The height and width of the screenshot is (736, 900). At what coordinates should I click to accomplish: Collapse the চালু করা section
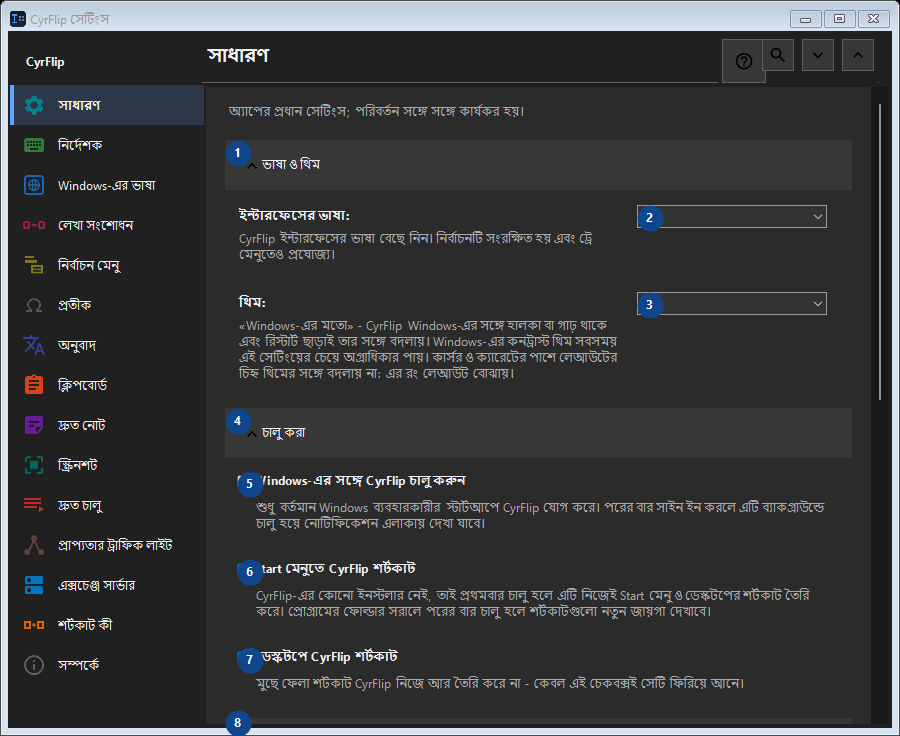click(x=538, y=433)
